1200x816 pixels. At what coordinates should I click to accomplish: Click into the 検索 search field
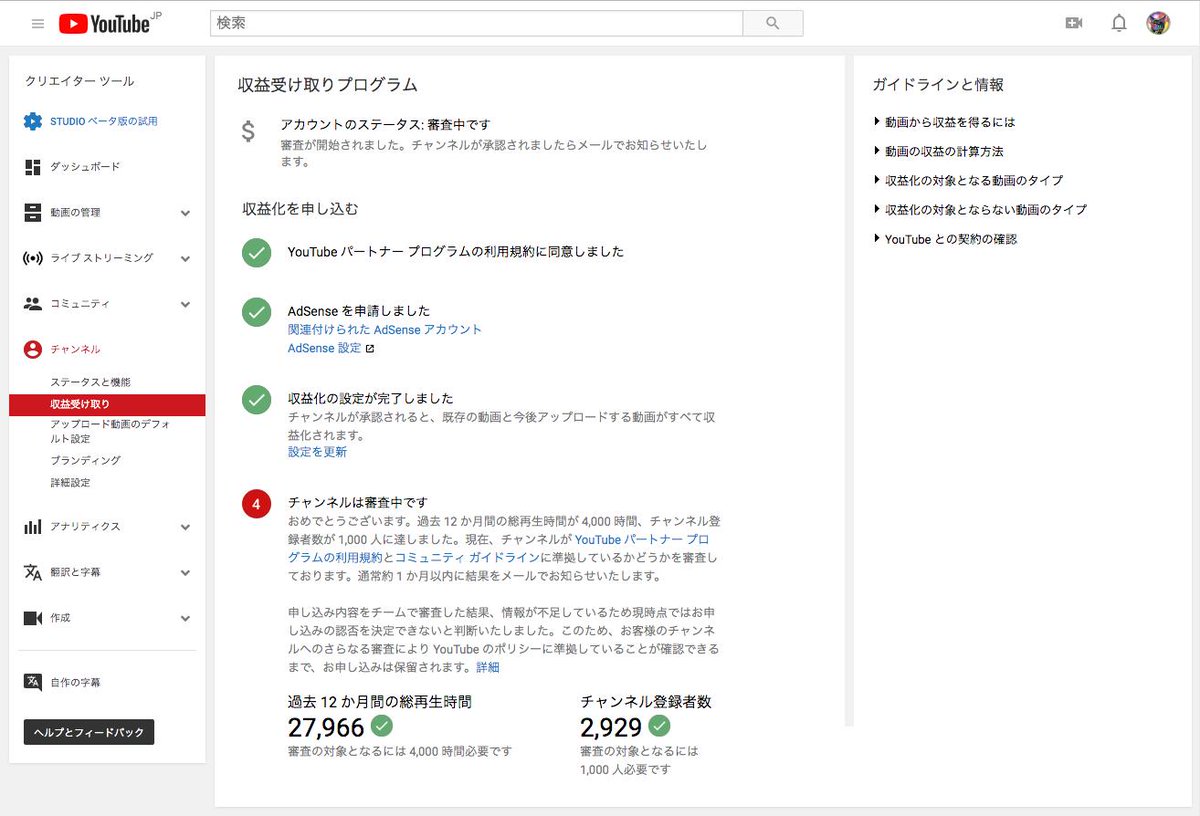[476, 23]
